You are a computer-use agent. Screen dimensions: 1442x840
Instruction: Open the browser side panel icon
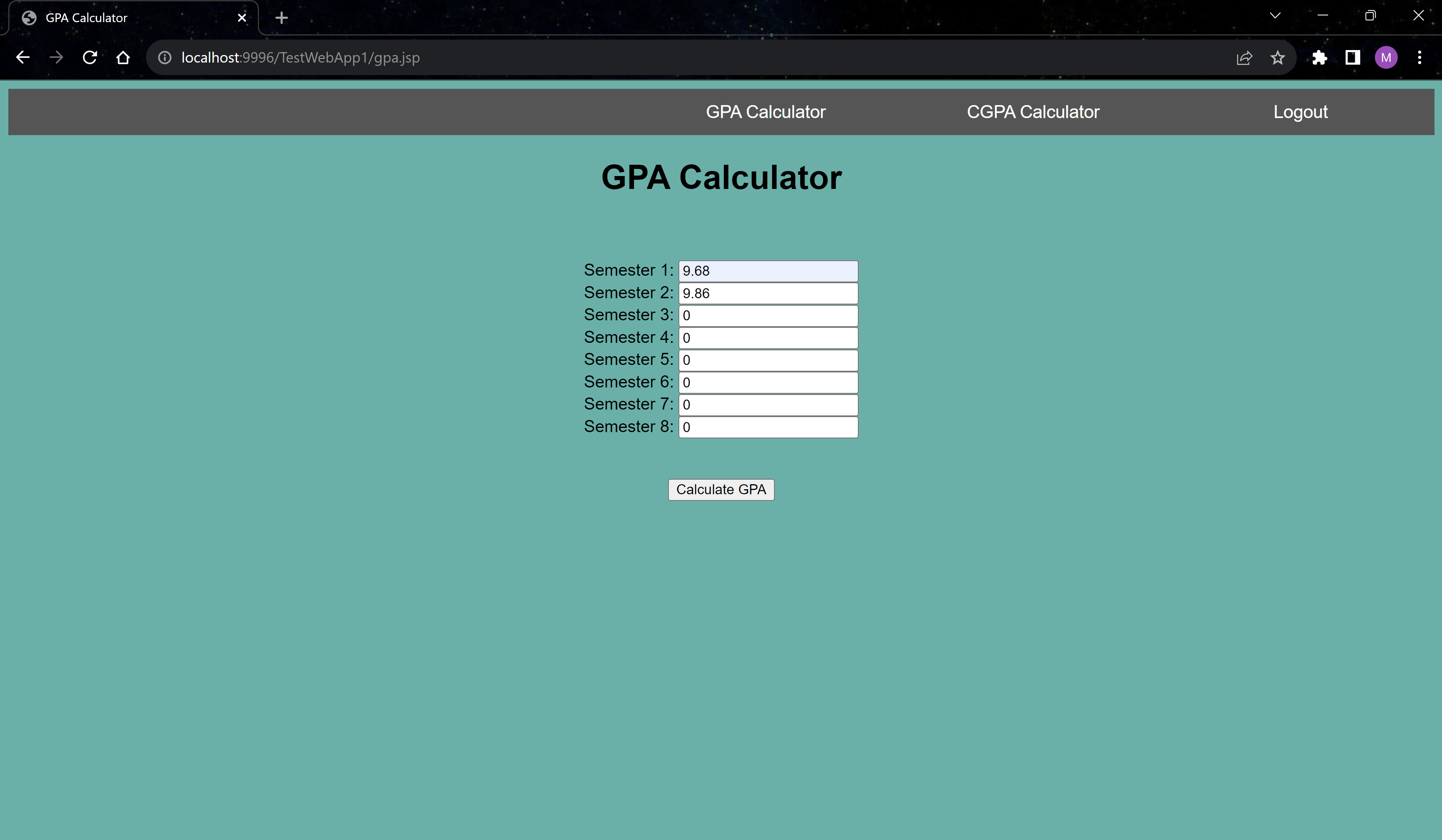point(1352,57)
